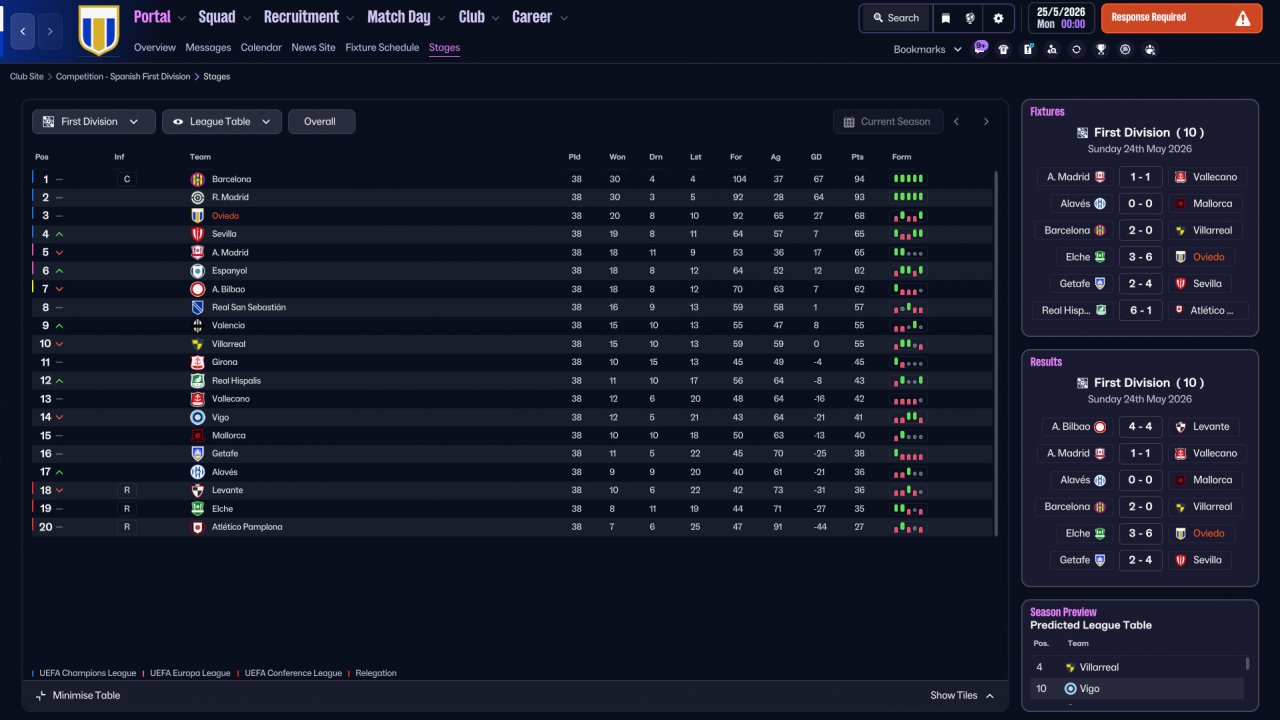The image size is (1280, 720).
Task: Switch to the Fixture Schedule tab
Action: 382,48
